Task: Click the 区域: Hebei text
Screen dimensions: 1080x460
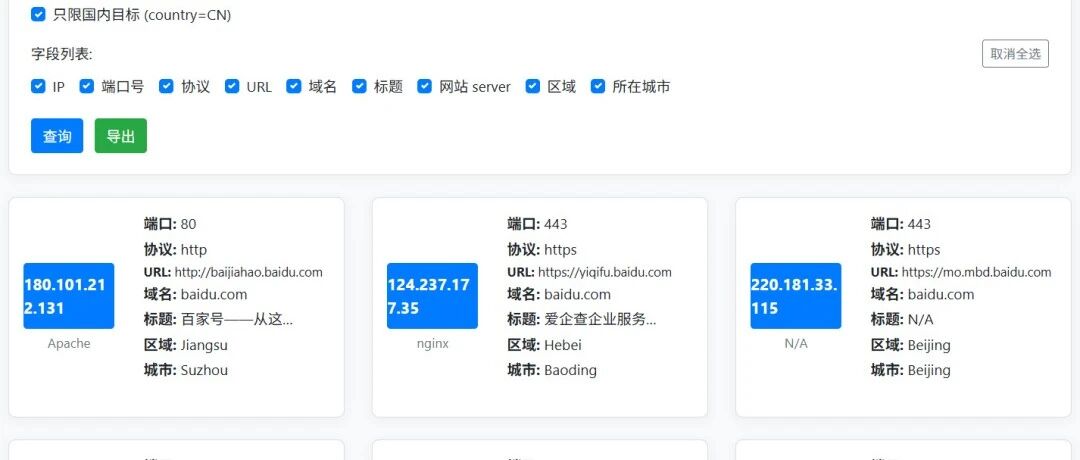Action: [x=546, y=345]
